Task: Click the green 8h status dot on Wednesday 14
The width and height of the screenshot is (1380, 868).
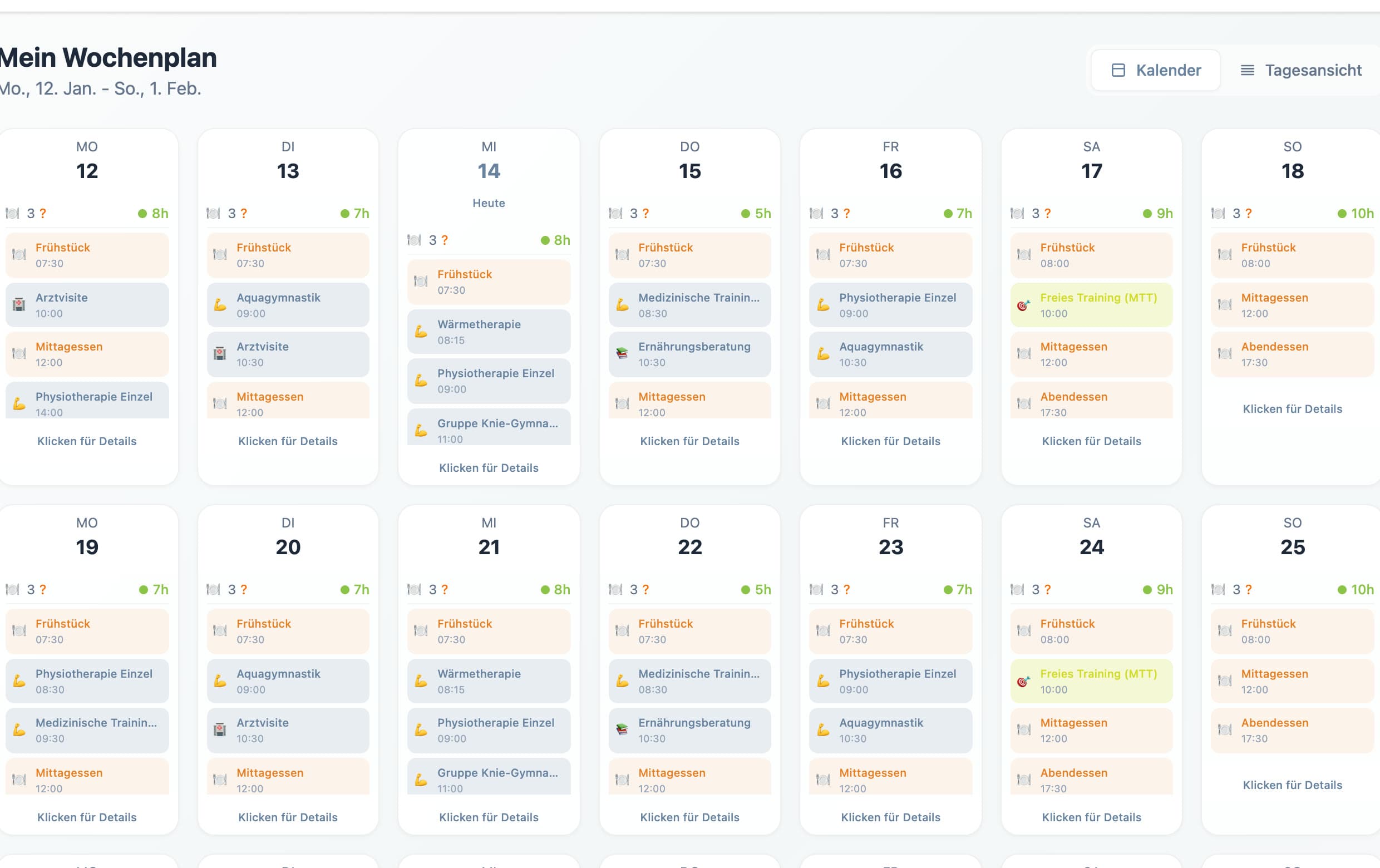Action: point(545,240)
